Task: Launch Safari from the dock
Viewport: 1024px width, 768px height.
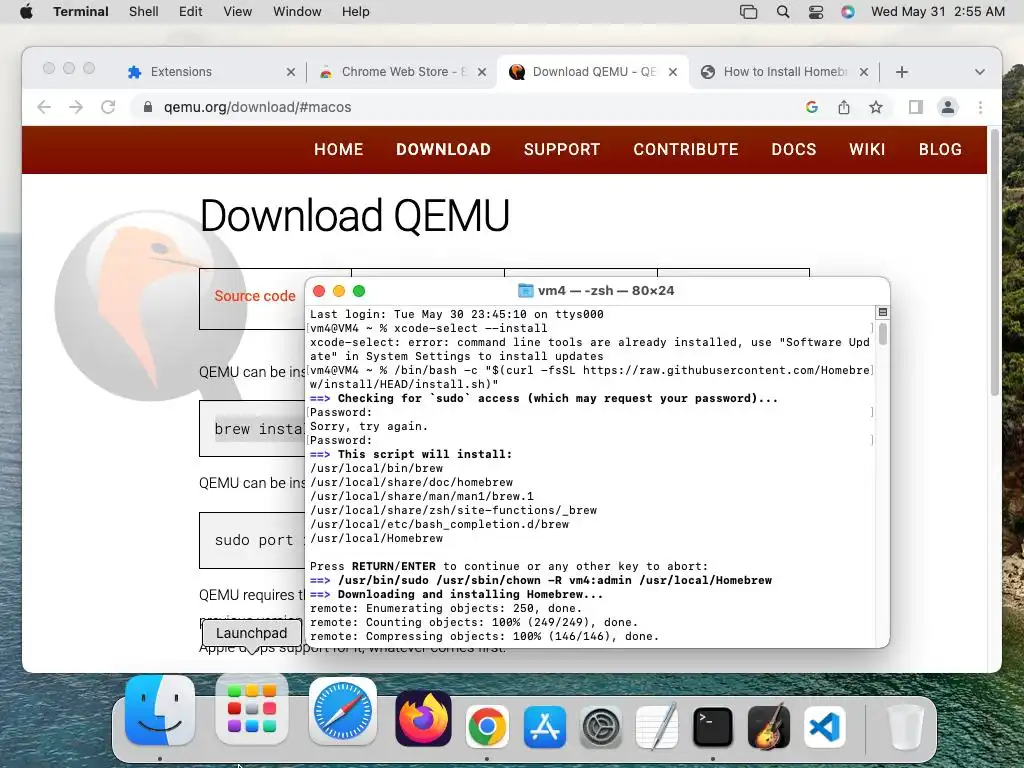Action: click(343, 711)
